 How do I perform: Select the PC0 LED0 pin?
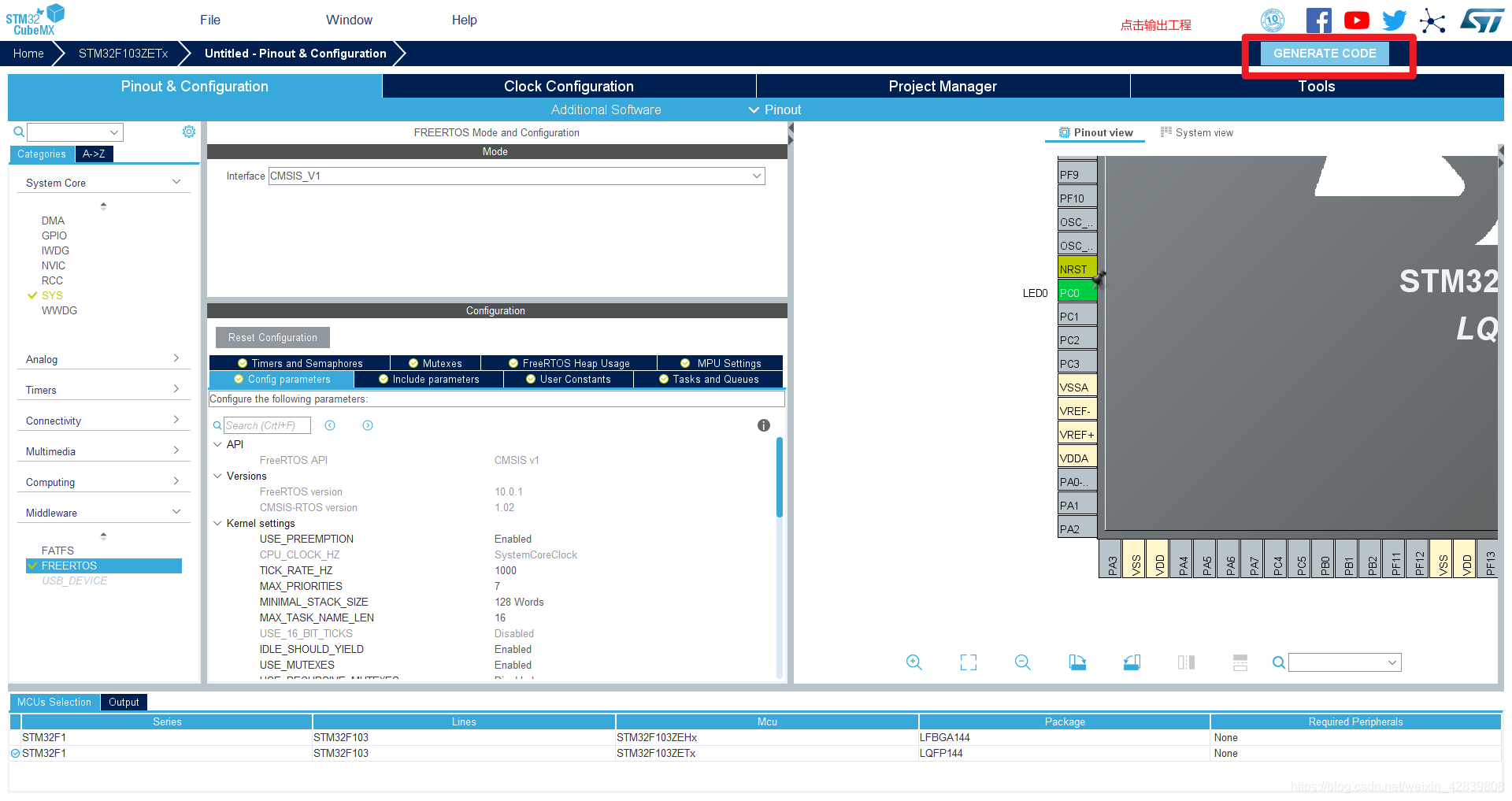(x=1077, y=292)
